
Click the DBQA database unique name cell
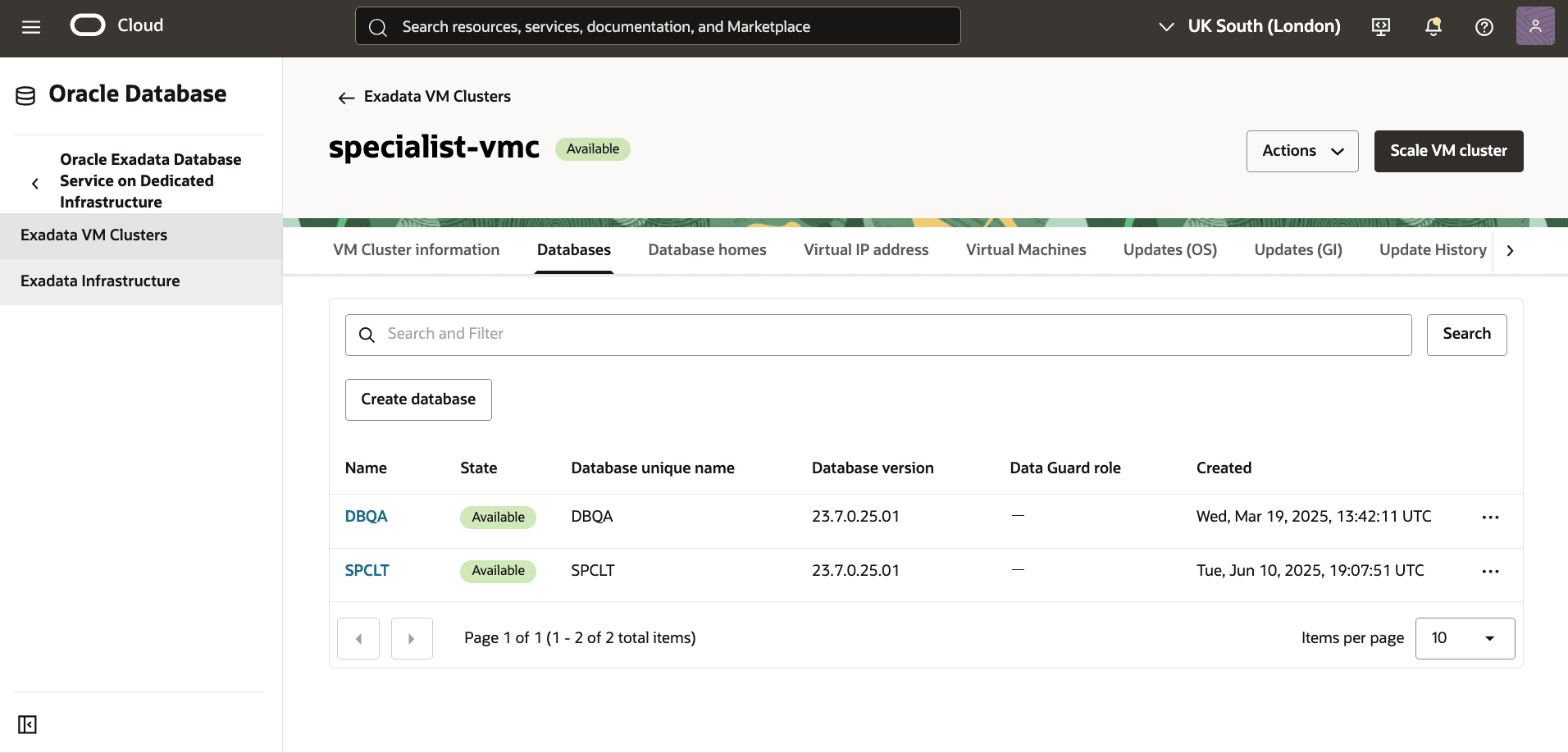pos(592,517)
